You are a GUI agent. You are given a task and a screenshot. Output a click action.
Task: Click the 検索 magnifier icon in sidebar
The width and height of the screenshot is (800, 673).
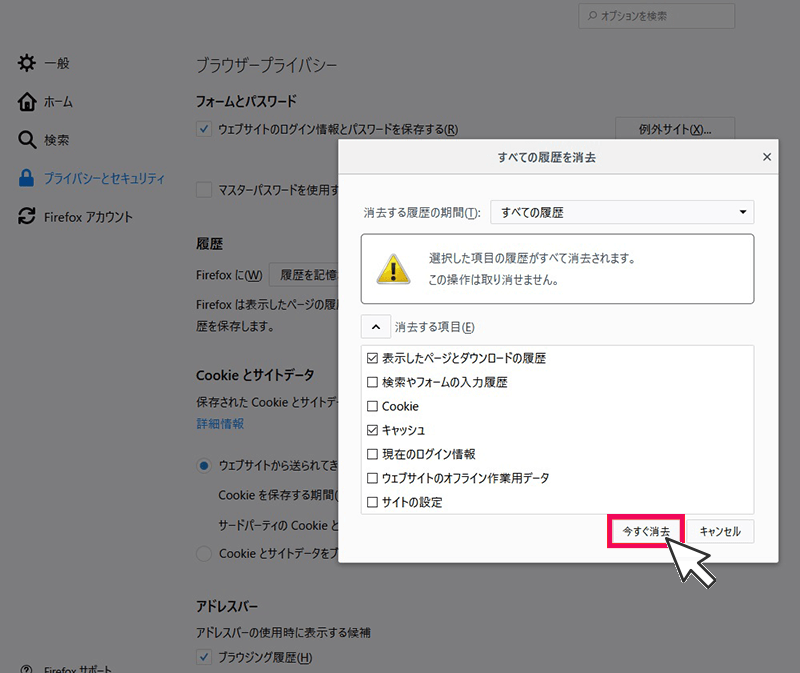27,140
